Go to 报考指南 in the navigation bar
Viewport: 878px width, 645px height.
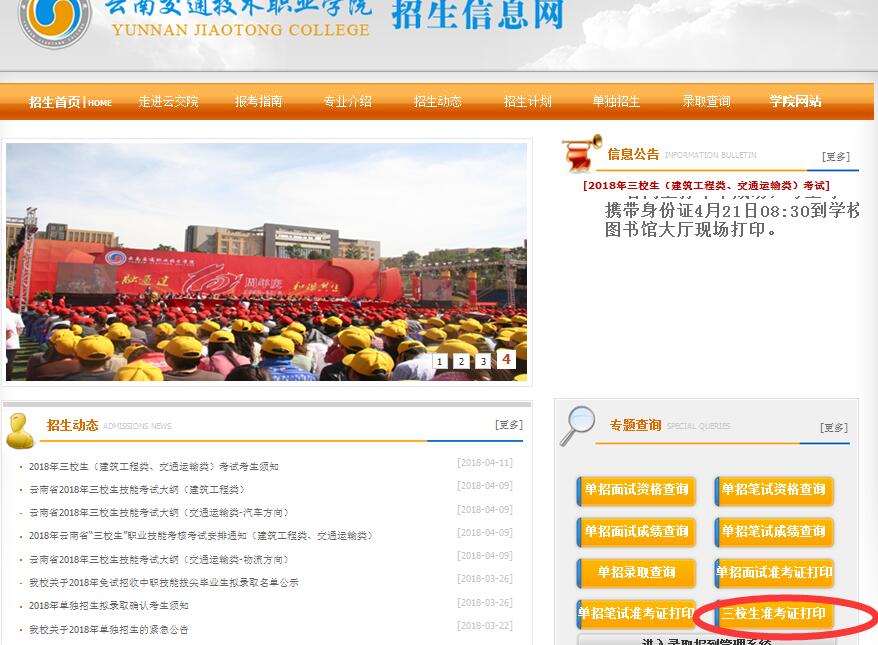(x=258, y=102)
